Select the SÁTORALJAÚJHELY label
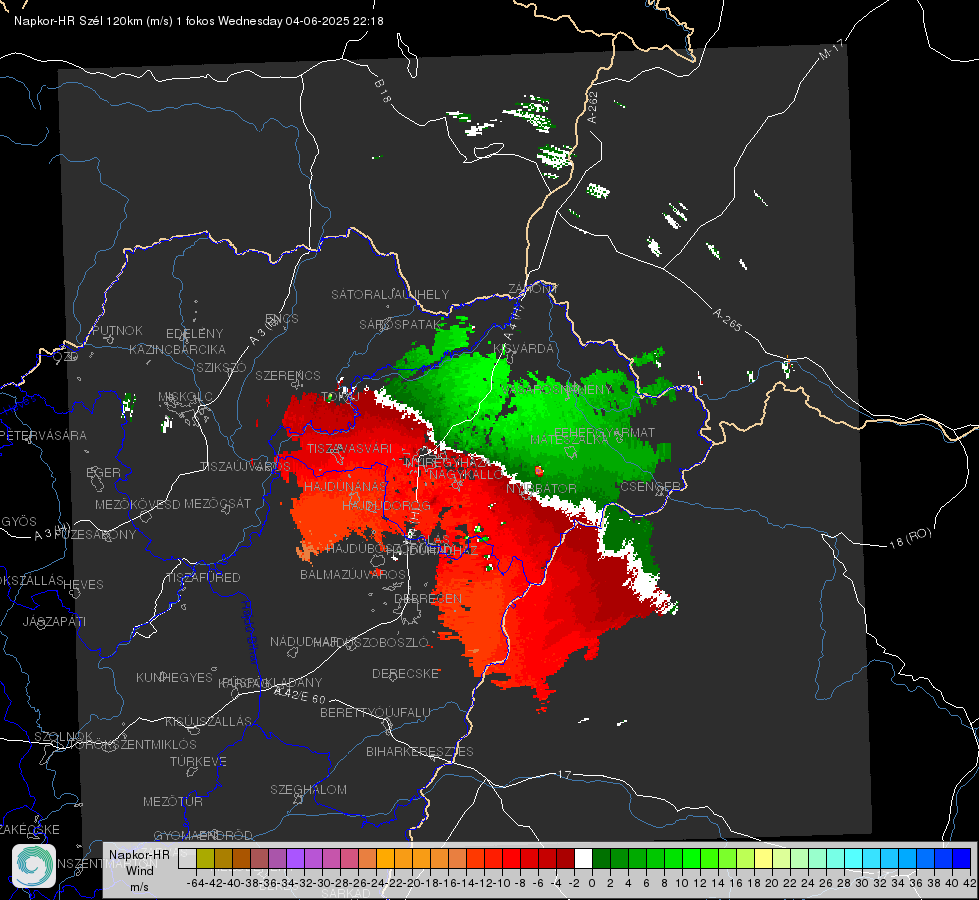 [x=390, y=294]
